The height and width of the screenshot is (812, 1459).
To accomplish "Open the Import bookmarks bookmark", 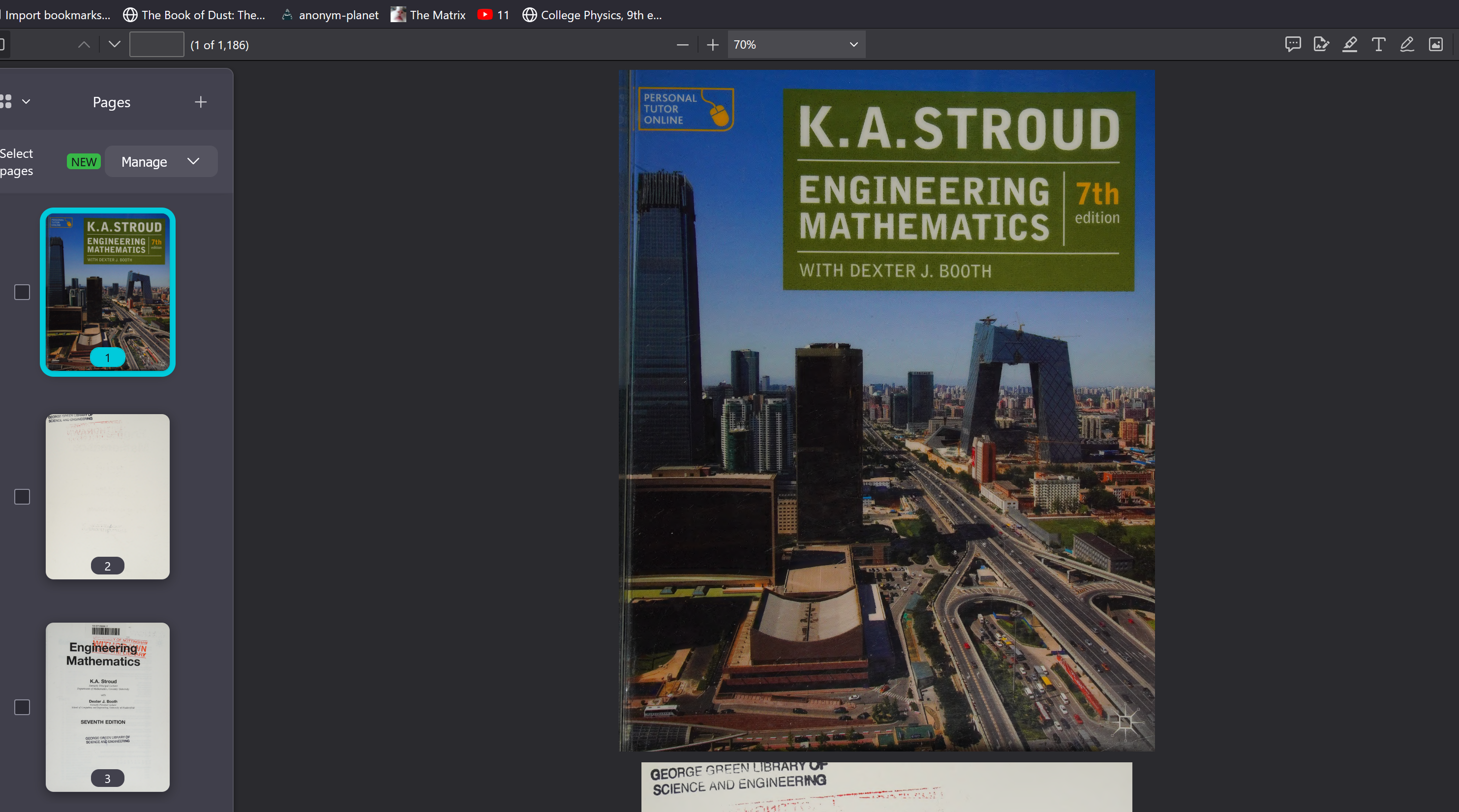I will (x=56, y=15).
